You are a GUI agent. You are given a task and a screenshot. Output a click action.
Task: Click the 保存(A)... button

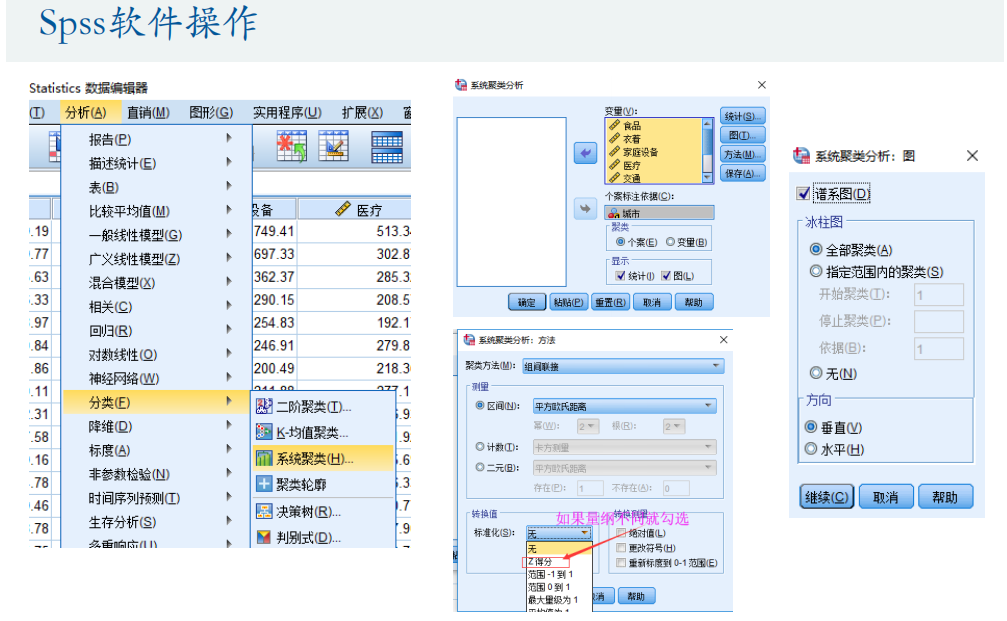742,173
